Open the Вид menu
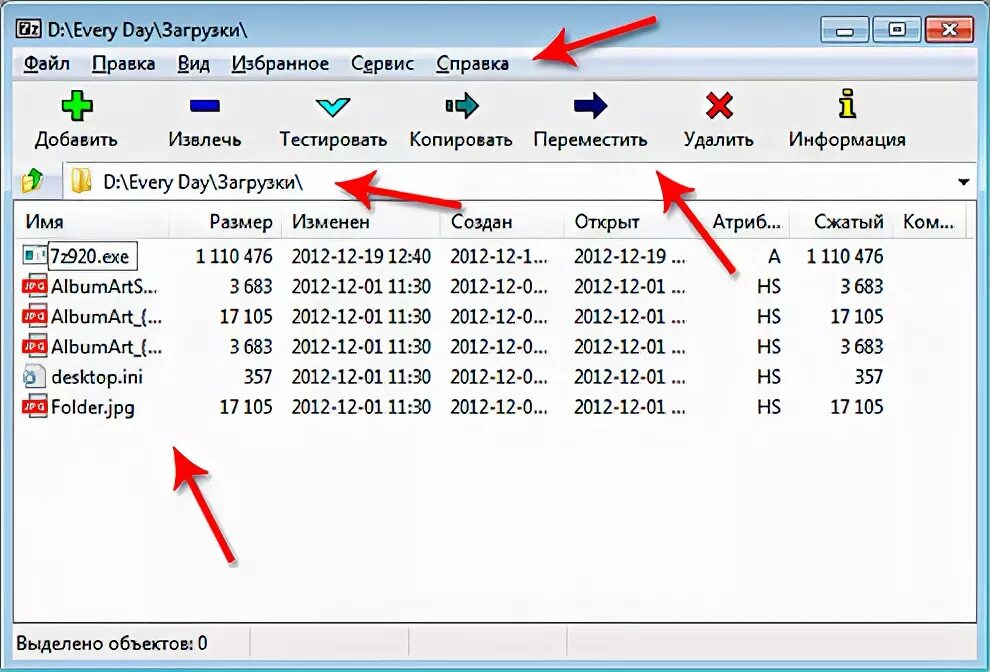This screenshot has height=672, width=990. click(193, 64)
